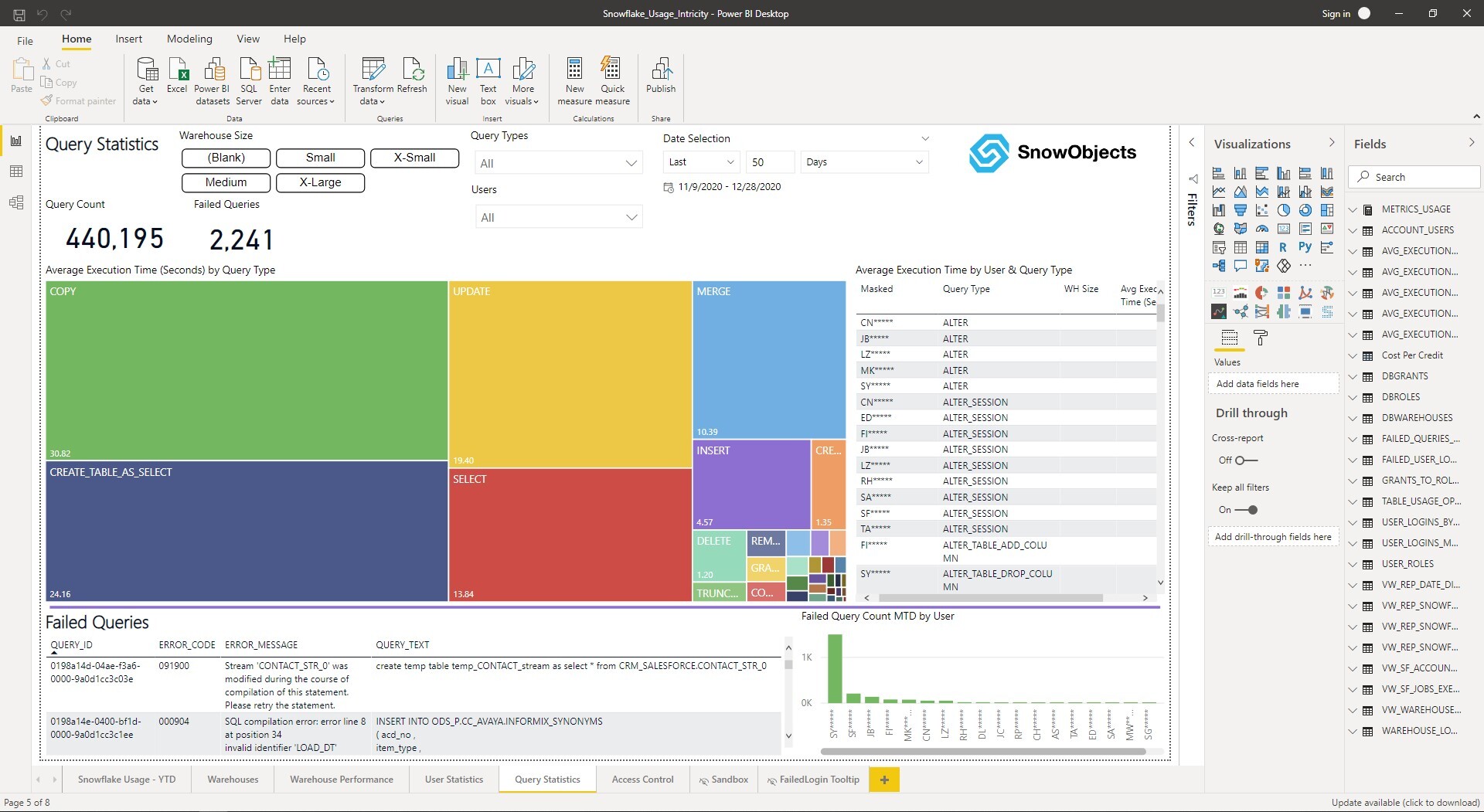Viewport: 1484px width, 812px height.
Task: Click the Refresh ribbon icon
Action: (x=412, y=76)
